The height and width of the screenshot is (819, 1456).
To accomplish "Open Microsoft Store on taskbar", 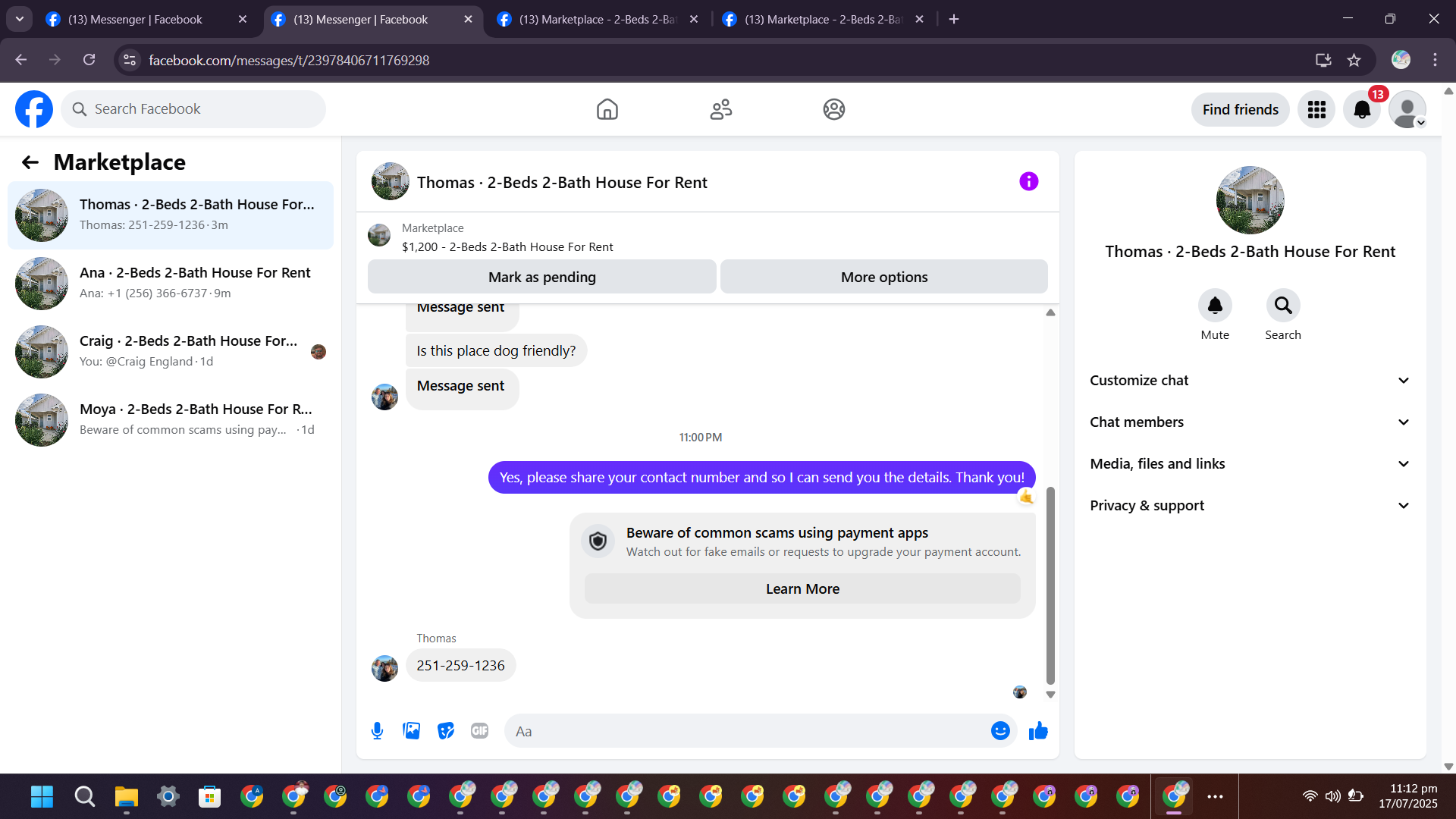I will pos(209,796).
